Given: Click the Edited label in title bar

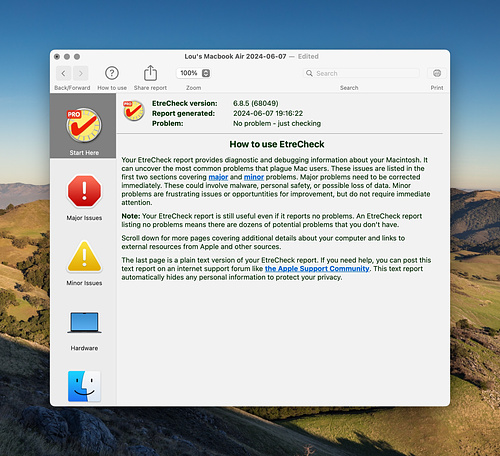Looking at the screenshot, I should coord(308,56).
